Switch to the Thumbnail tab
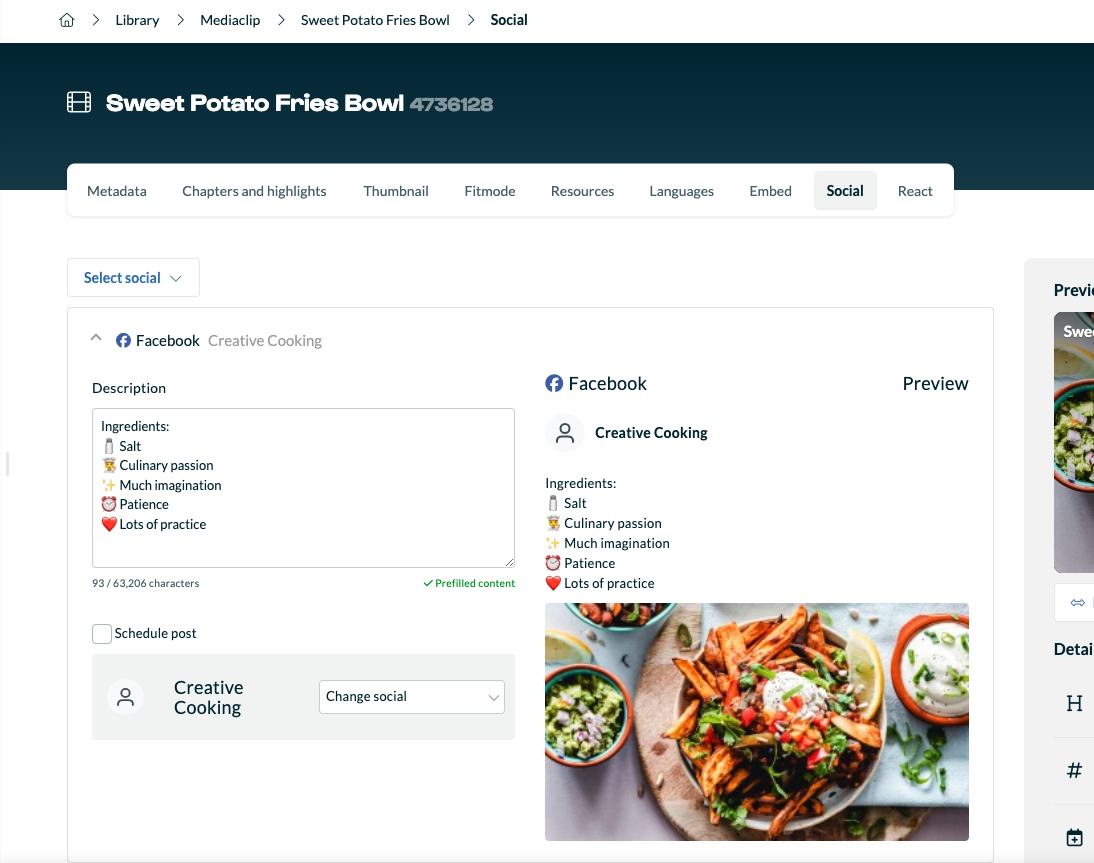The width and height of the screenshot is (1094, 863). [396, 191]
